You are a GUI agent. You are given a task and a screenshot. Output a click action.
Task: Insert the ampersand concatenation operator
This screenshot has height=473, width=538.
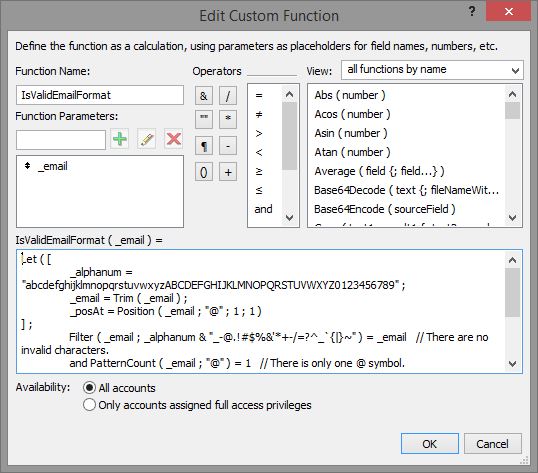pyautogui.click(x=204, y=96)
